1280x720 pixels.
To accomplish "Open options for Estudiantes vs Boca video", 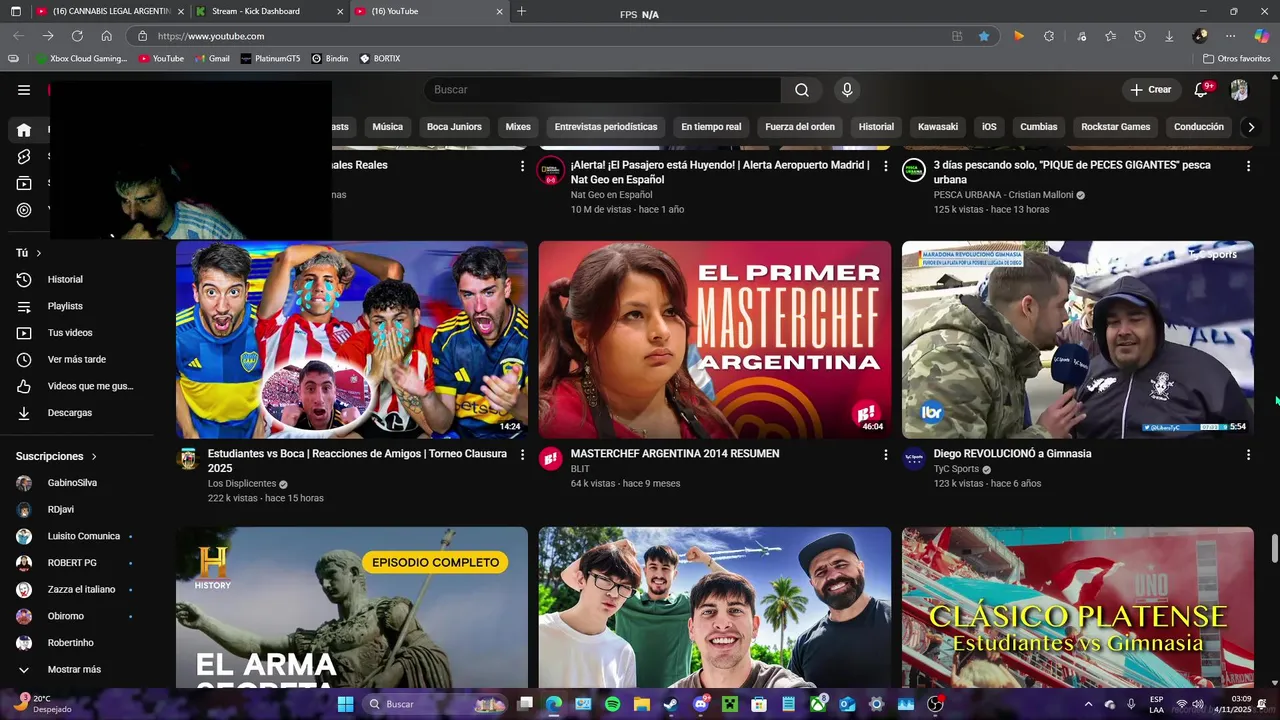I will (x=522, y=455).
